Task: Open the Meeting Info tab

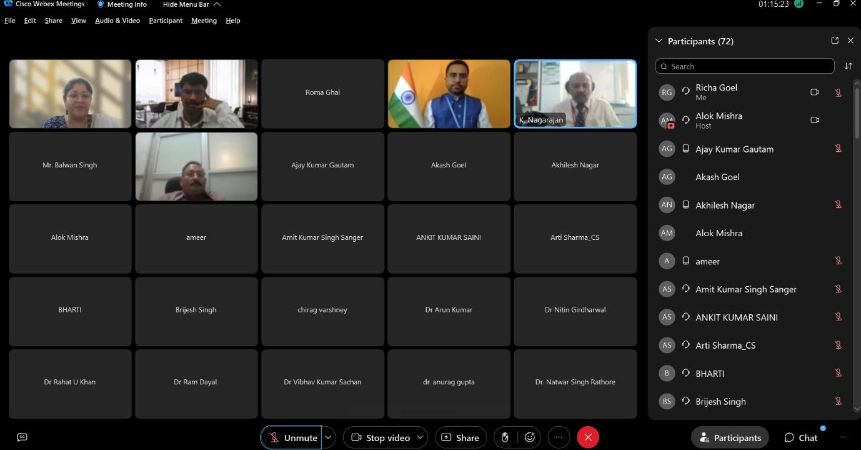Action: (122, 5)
